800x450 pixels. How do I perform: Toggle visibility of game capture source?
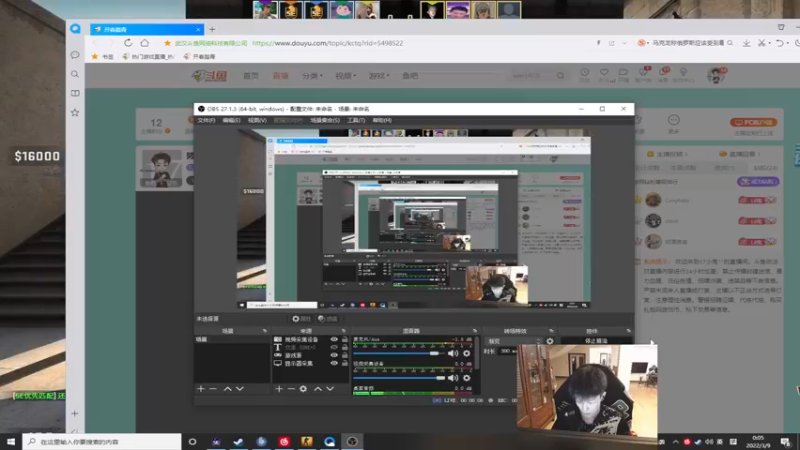334,355
